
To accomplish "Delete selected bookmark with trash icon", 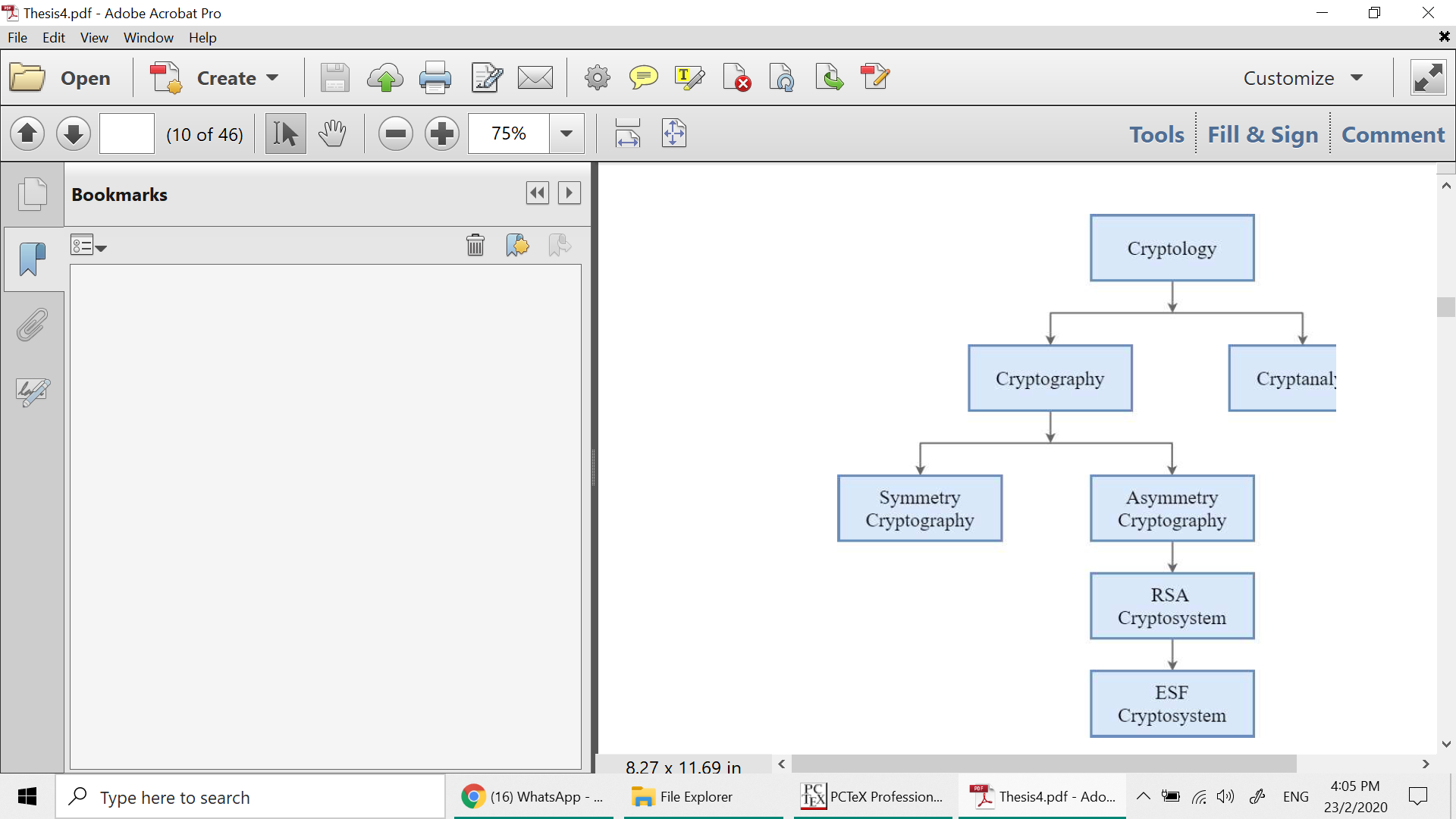I will tap(475, 245).
